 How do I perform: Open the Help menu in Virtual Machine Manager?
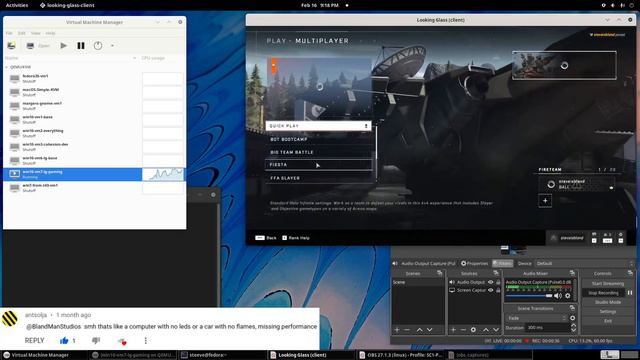click(50, 33)
